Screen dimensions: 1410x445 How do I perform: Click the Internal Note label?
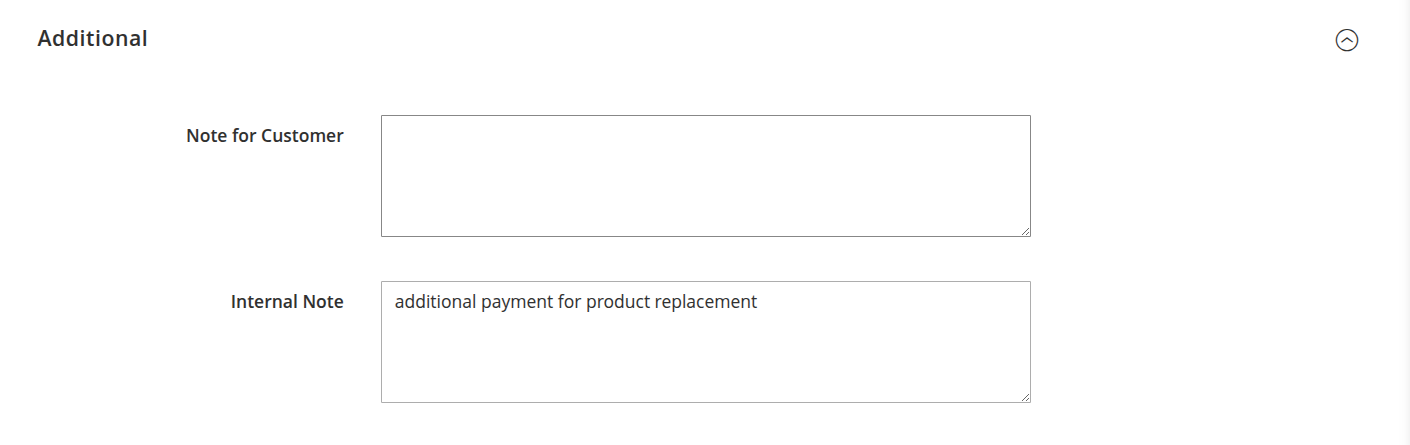[287, 302]
